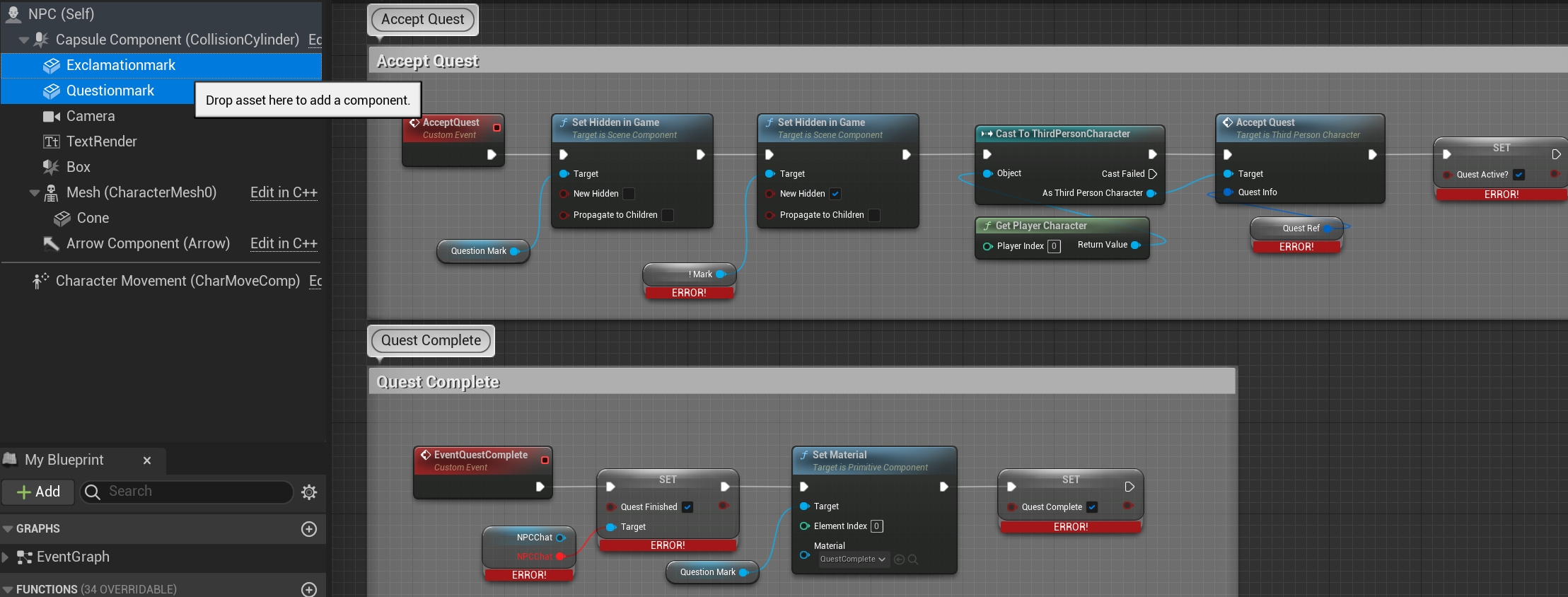Click Return Value pin on Get Player Character
Screen dimensions: 1568x597
click(1136, 245)
